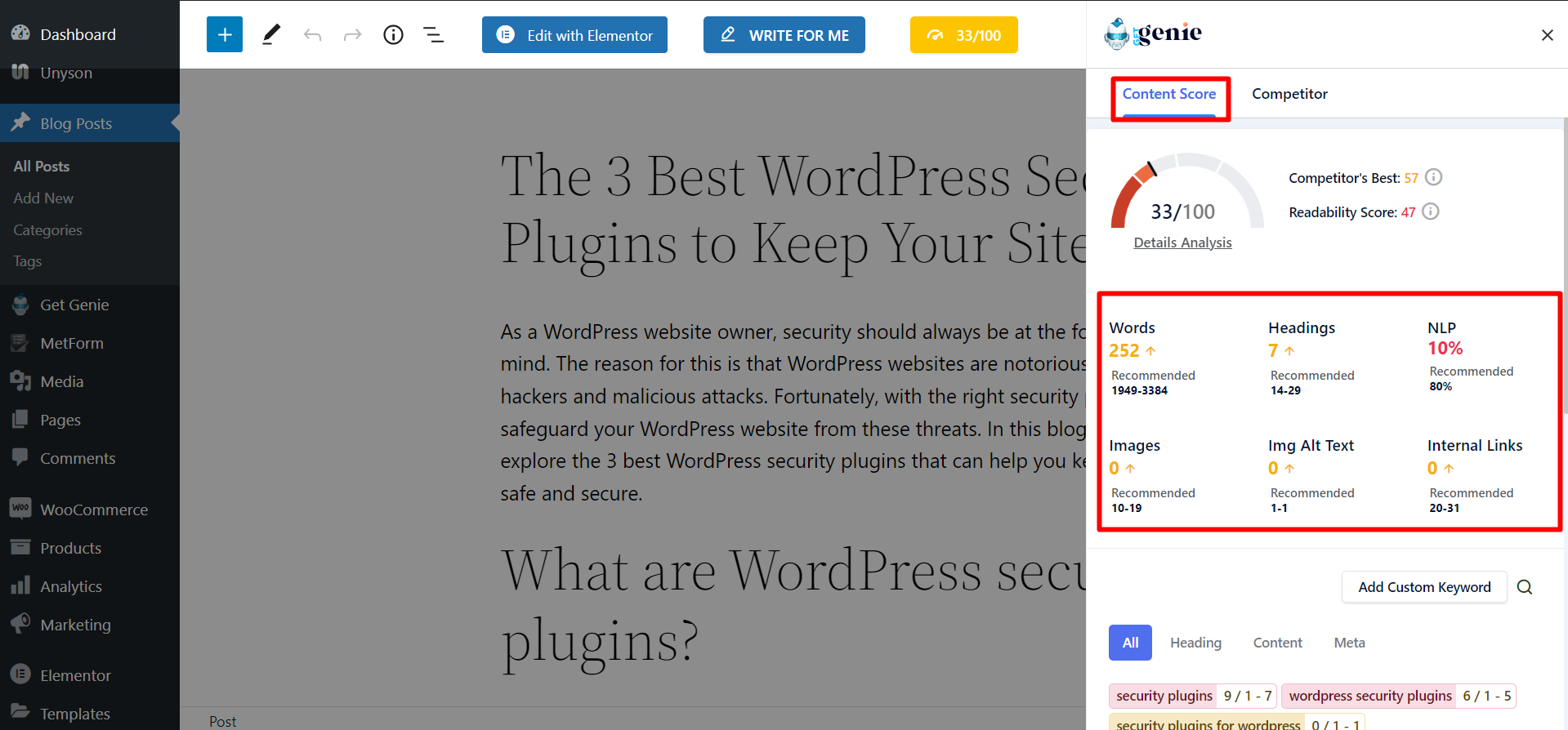Screen dimensions: 1568x730
Task: Click the Elementor sidebar icon
Action: [x=20, y=674]
